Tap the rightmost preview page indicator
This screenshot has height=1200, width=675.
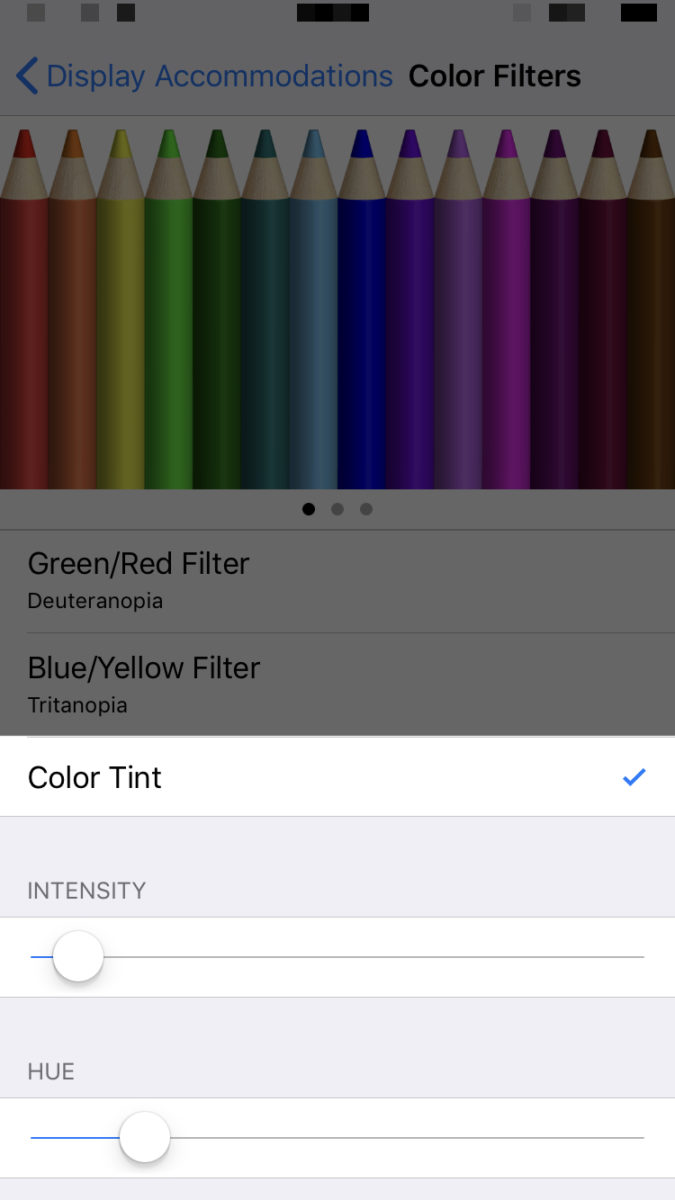click(366, 509)
